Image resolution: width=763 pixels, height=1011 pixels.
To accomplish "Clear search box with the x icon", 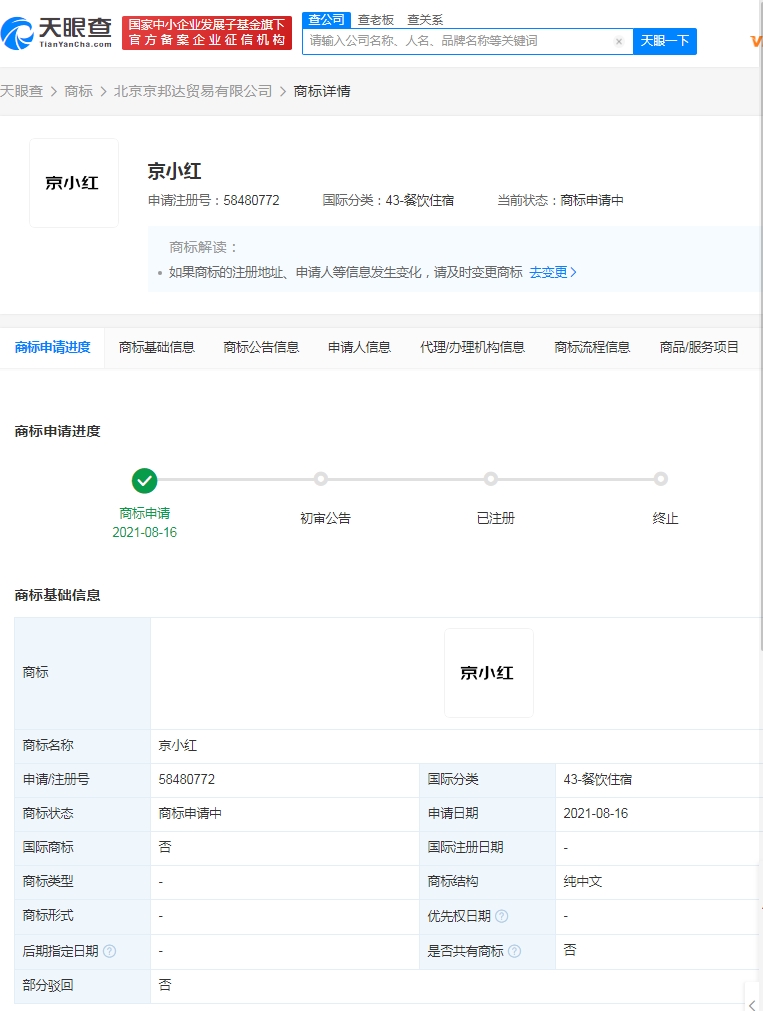I will (x=619, y=41).
